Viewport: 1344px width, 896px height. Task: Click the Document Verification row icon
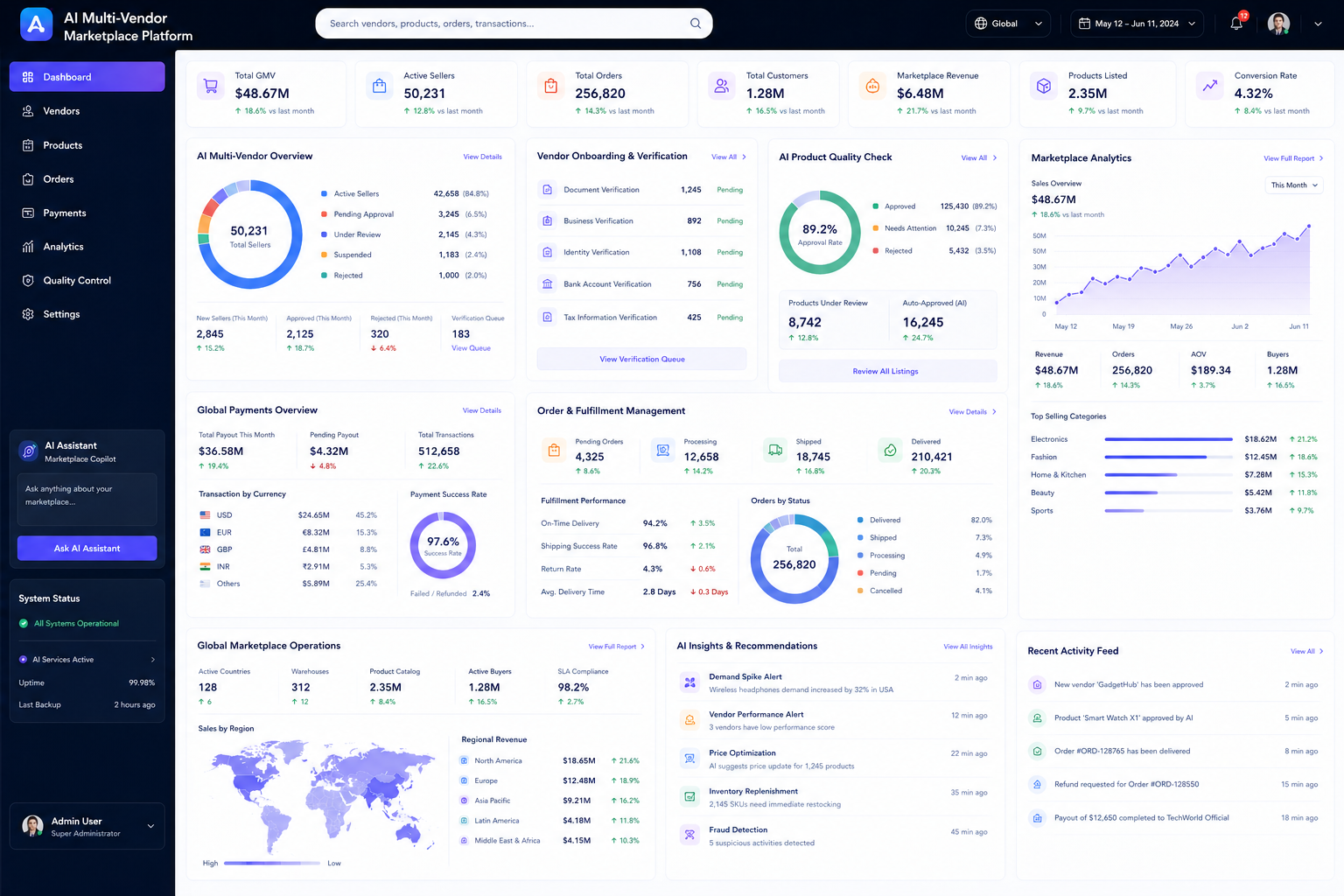pyautogui.click(x=547, y=189)
